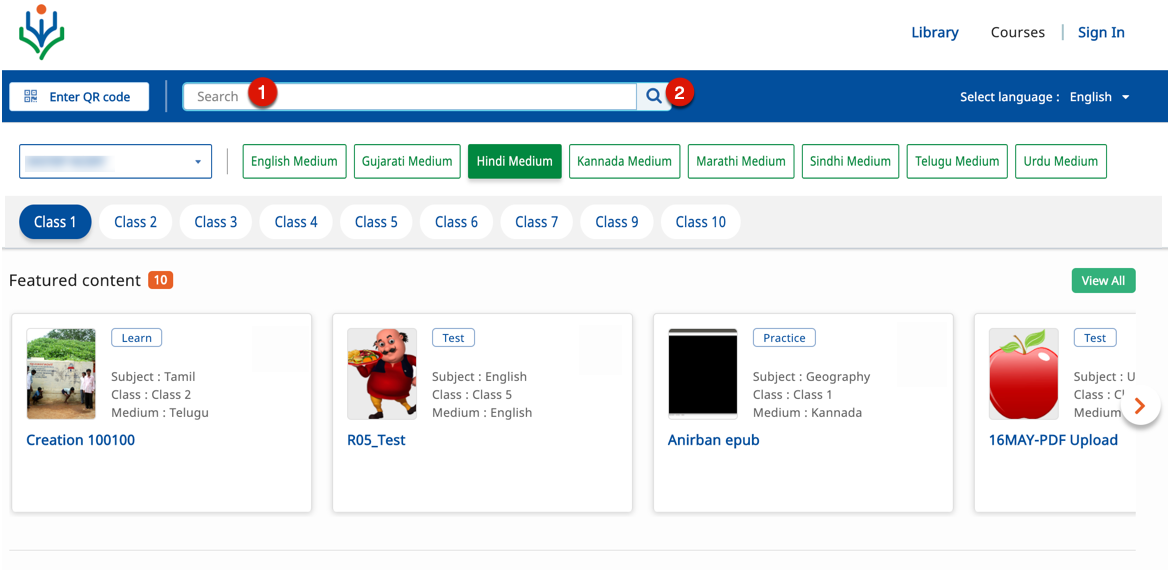Viewport: 1169px width, 570px height.
Task: Open the Anirban epub title link
Action: (x=713, y=440)
